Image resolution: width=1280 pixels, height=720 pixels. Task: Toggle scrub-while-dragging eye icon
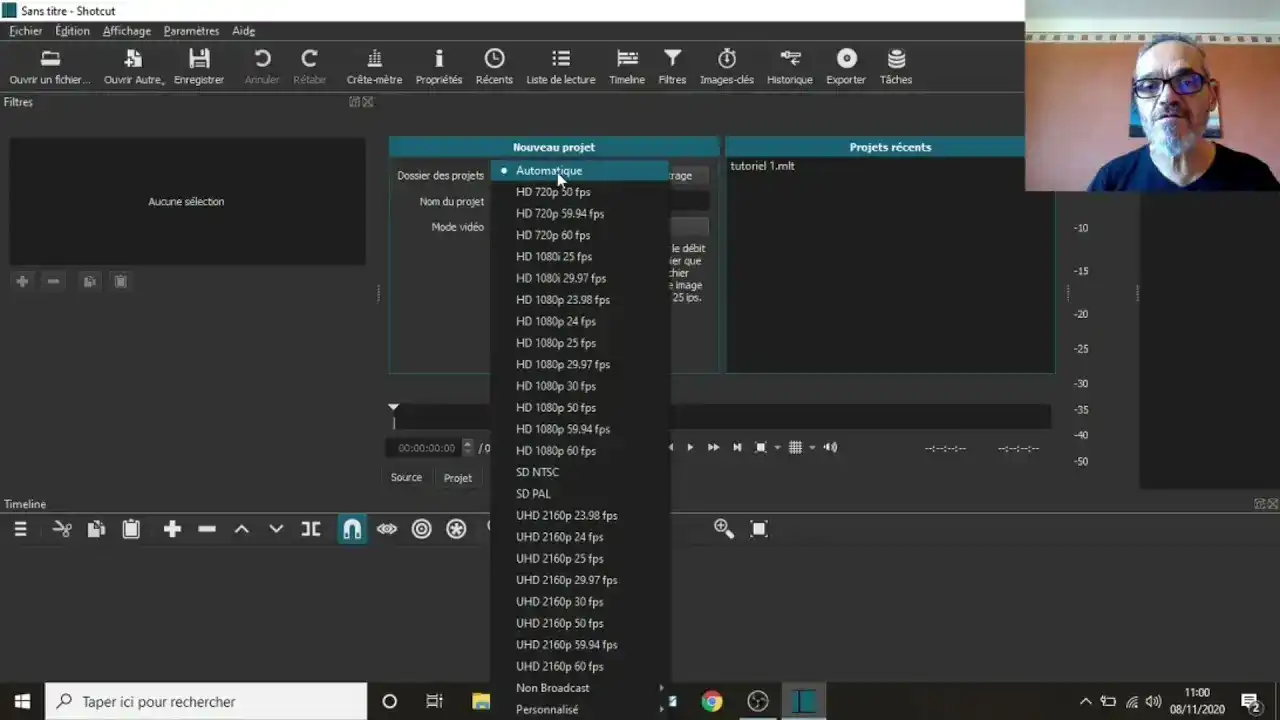[387, 529]
